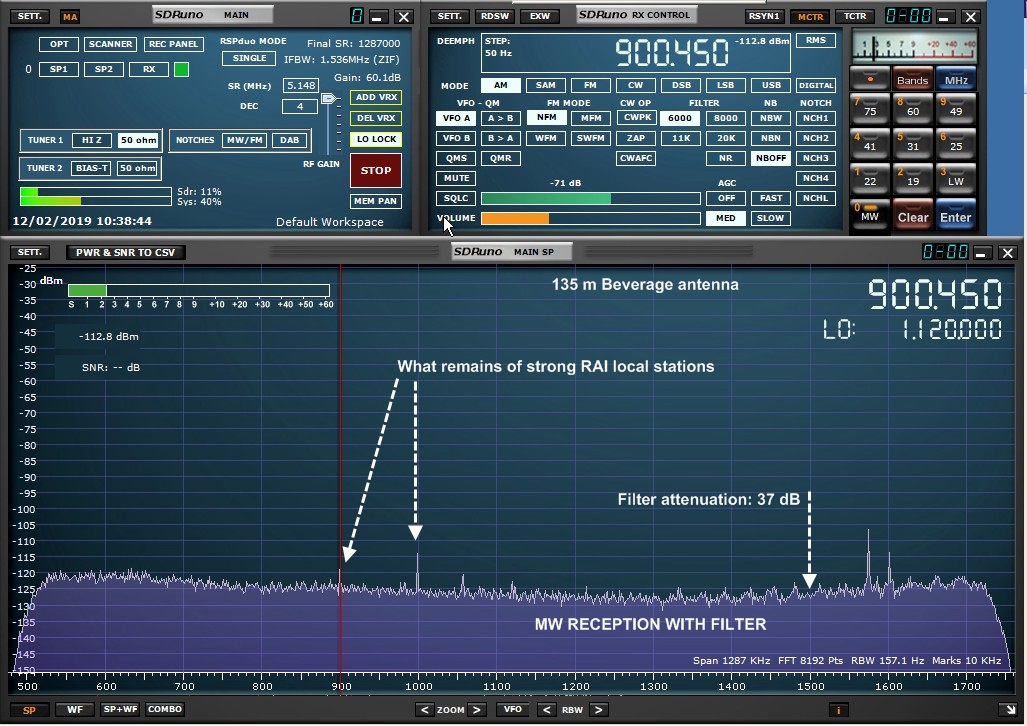Select AM demodulation mode

click(x=500, y=85)
